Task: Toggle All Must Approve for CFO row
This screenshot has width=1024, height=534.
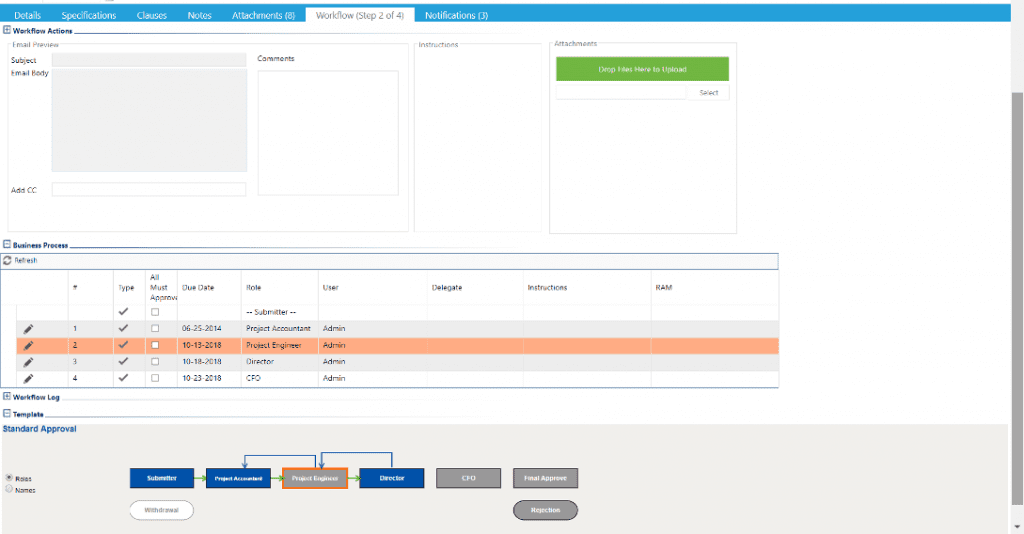Action: point(155,378)
